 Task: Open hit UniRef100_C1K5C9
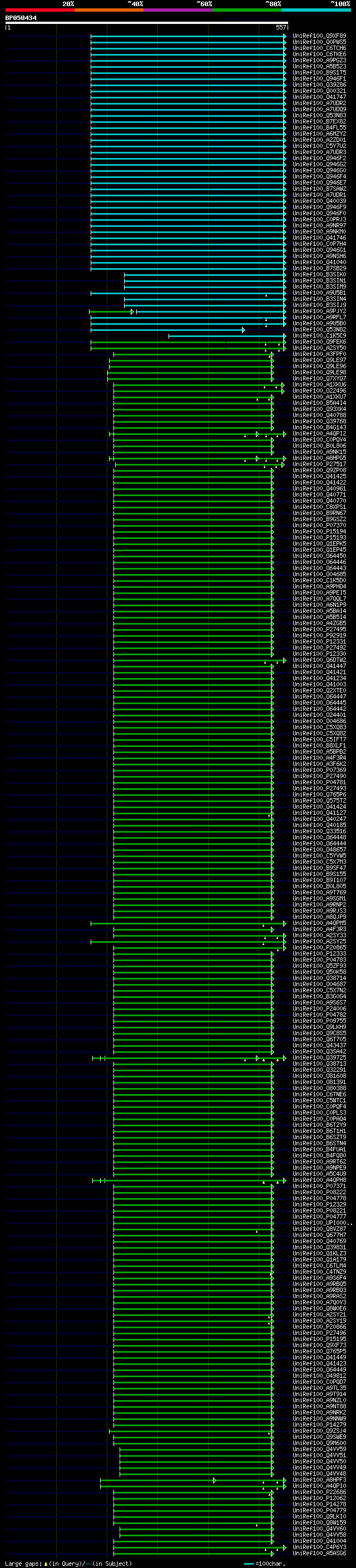[x=319, y=335]
